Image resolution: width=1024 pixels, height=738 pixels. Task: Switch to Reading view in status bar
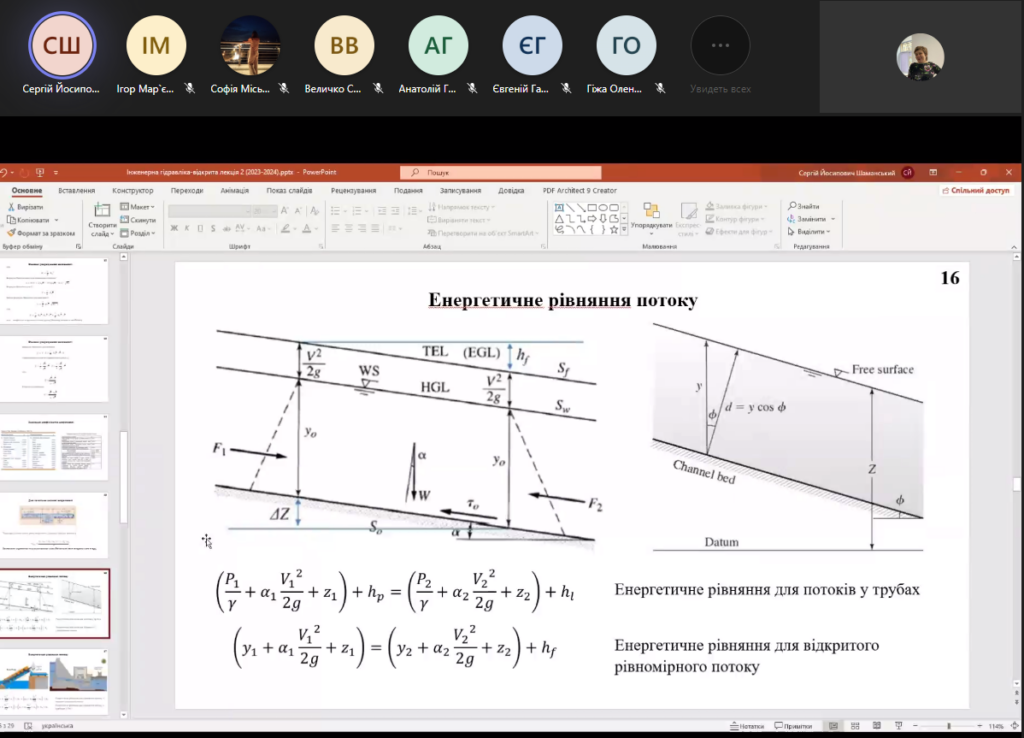point(876,726)
